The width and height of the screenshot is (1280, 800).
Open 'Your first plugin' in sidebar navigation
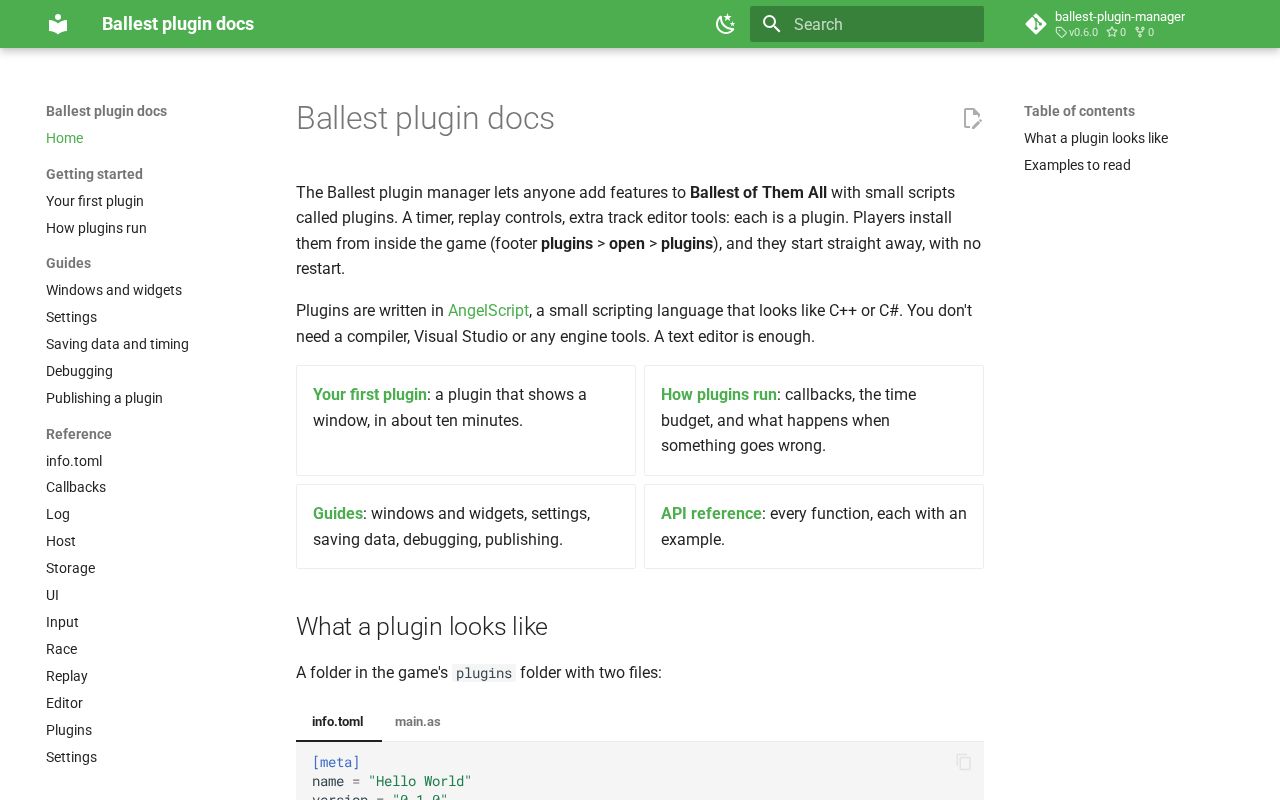click(x=95, y=201)
